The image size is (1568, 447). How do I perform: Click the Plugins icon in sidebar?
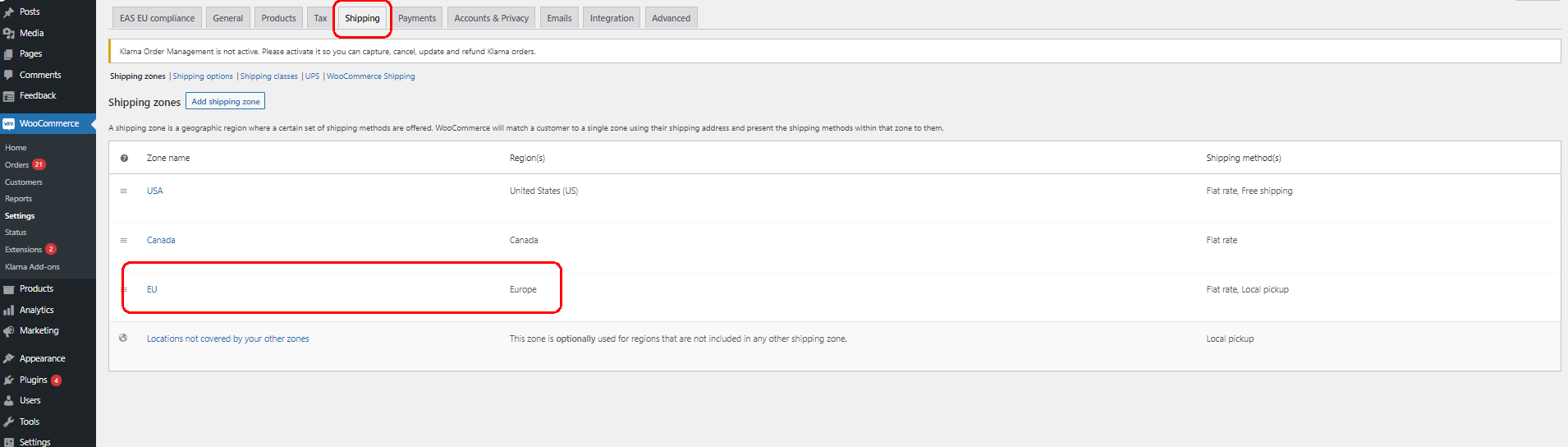click(x=8, y=380)
